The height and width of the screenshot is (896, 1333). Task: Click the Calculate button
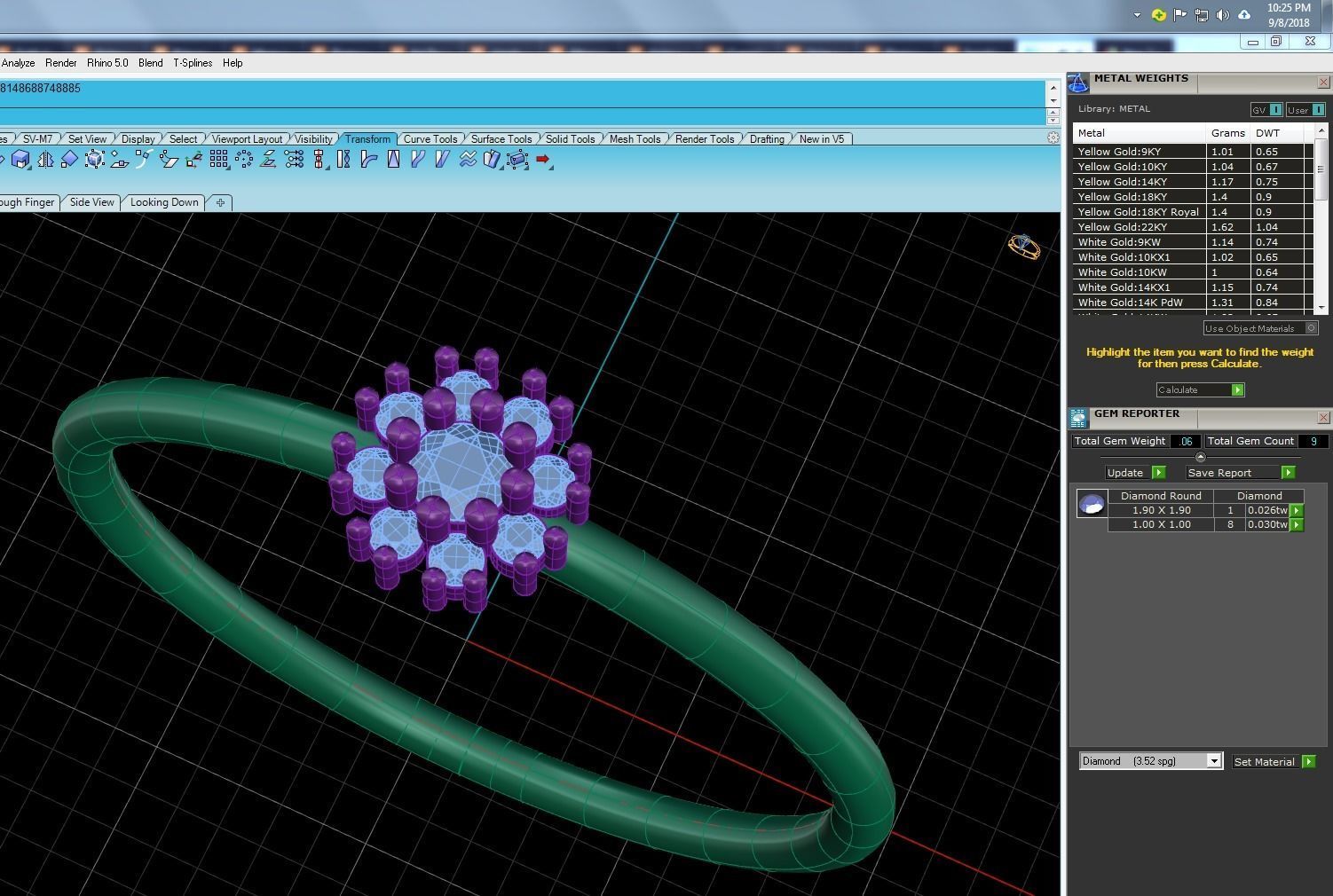1200,389
